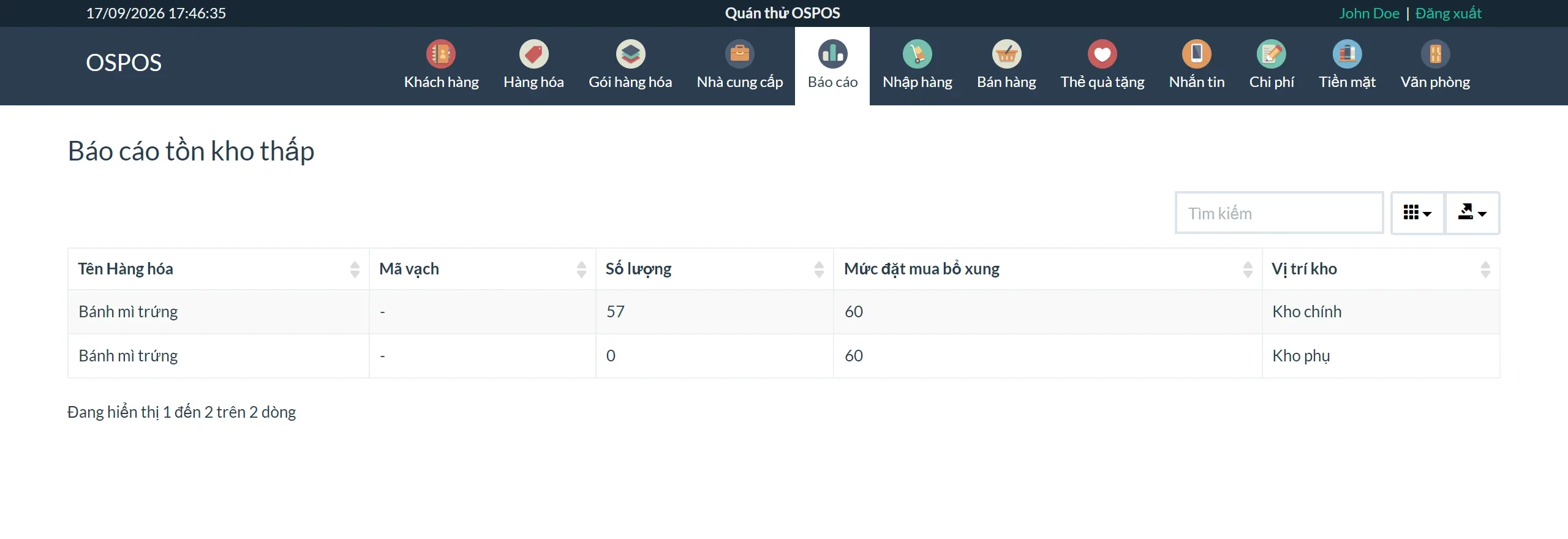Go to the Văn phòng menu label
Viewport: 1568px width, 539px height.
pos(1435,82)
